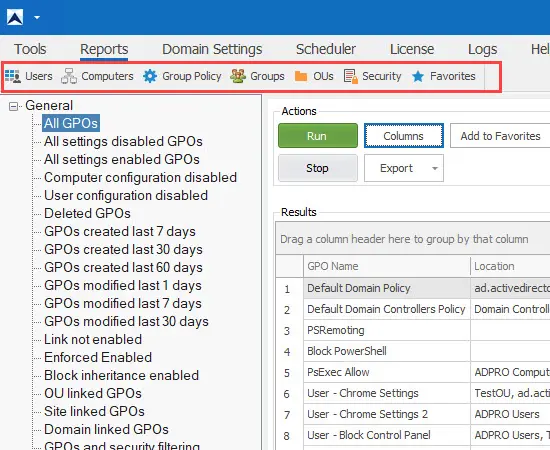Image resolution: width=550 pixels, height=450 pixels.
Task: Open the quick access dropdown arrow beside the logo
Action: (x=37, y=17)
